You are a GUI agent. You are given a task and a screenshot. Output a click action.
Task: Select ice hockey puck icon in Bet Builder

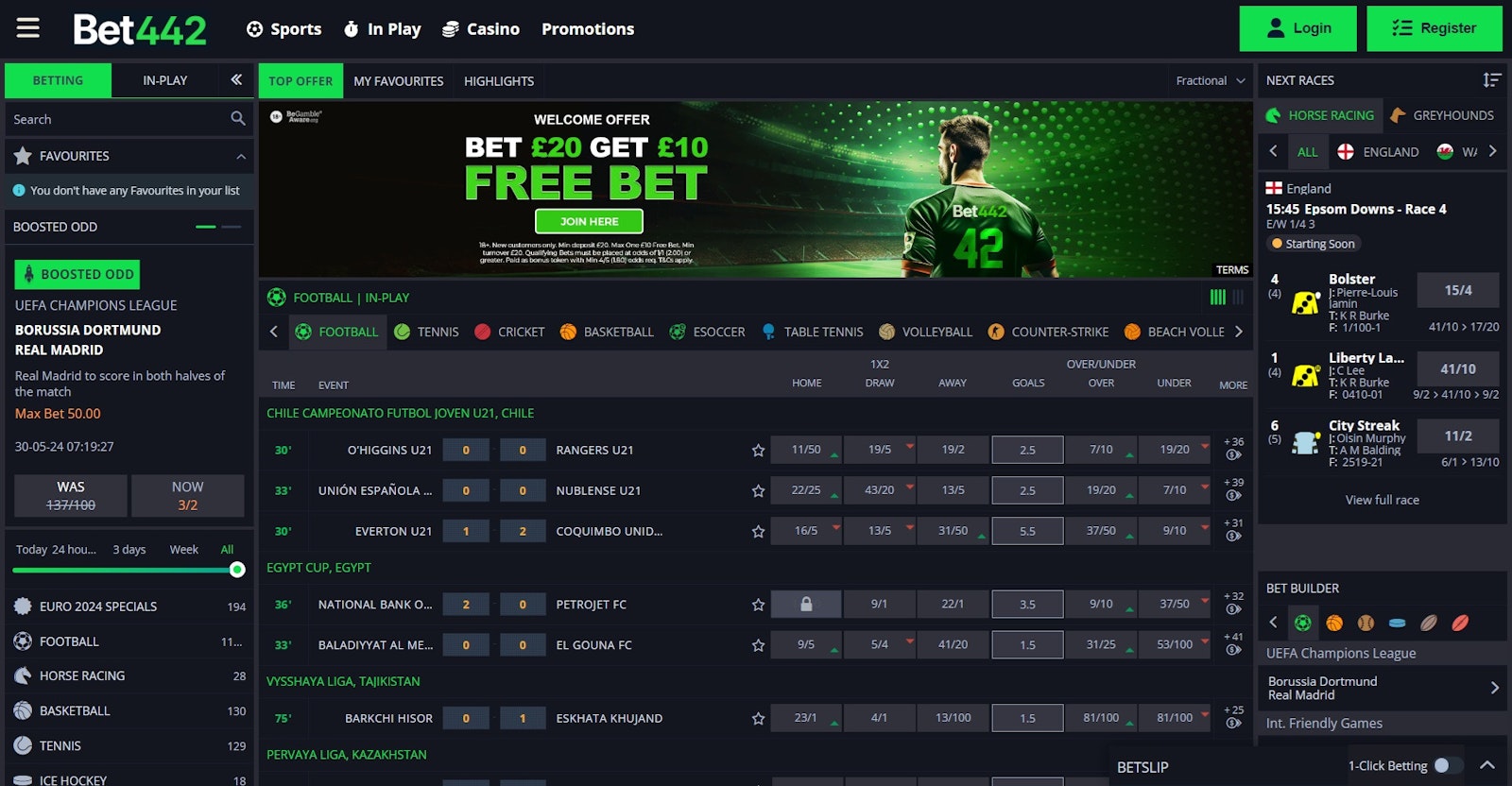[x=1397, y=623]
